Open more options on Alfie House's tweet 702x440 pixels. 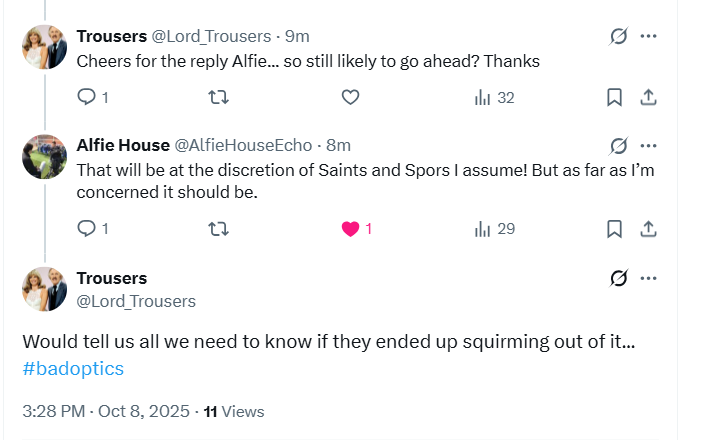tap(649, 145)
